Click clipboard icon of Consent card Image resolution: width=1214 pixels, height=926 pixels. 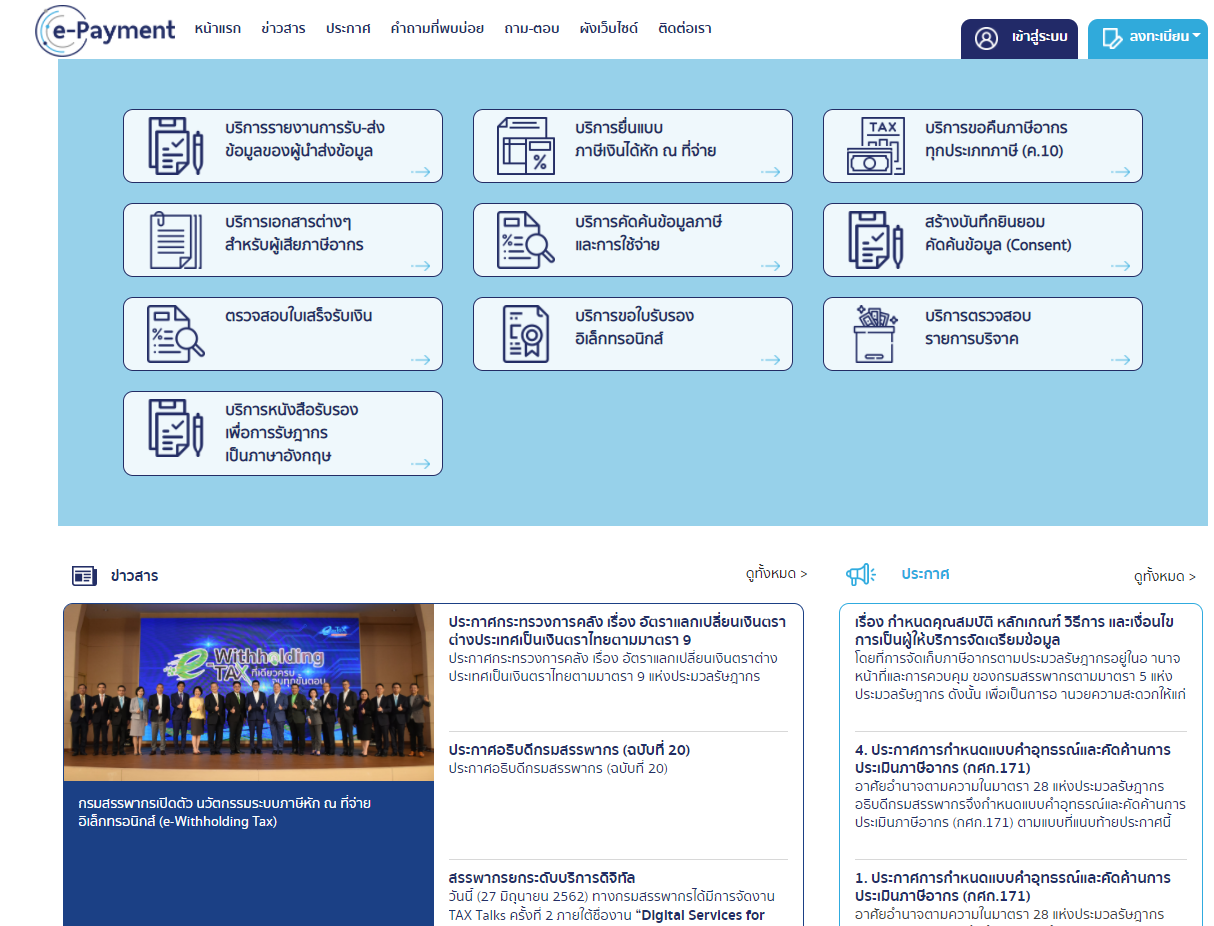(x=876, y=240)
